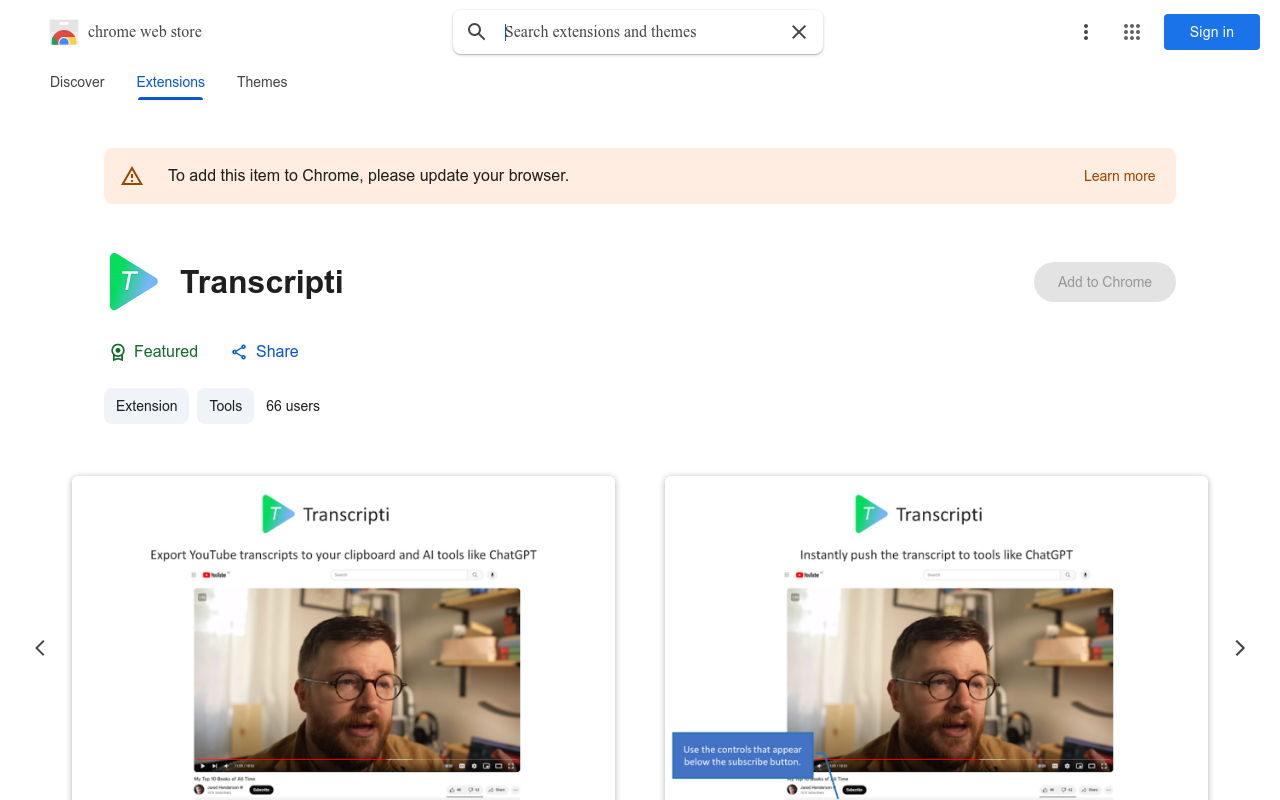
Task: Click the Sign in button
Action: pos(1212,32)
